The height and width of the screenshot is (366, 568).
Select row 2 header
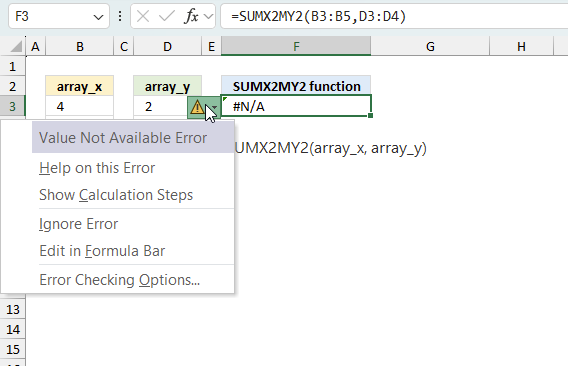click(x=13, y=86)
